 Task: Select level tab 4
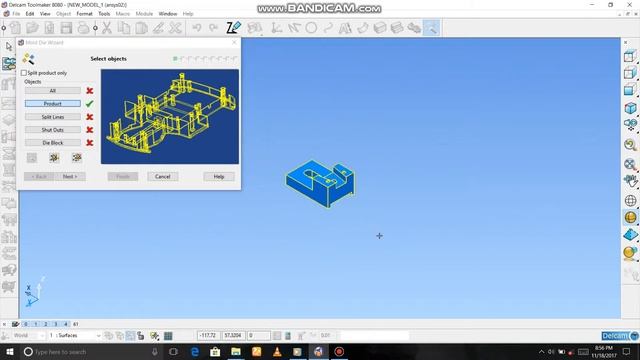point(65,324)
